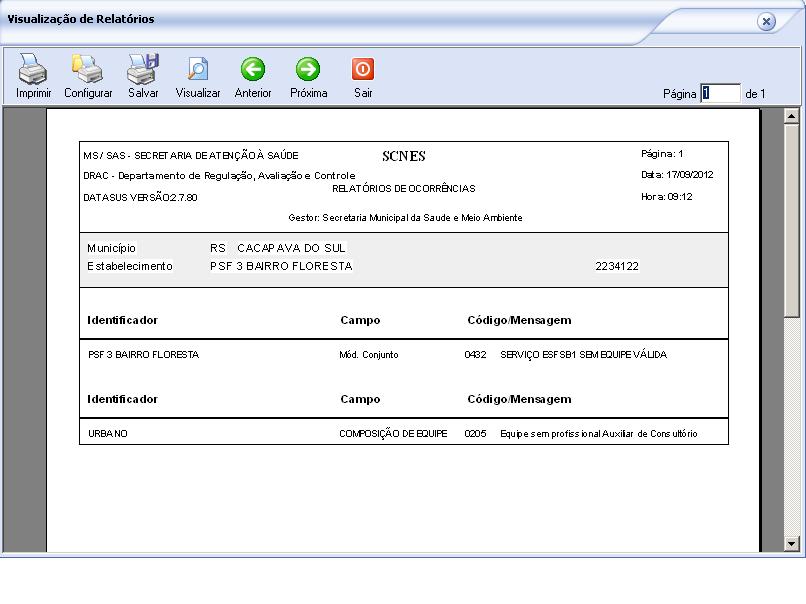
Task: Open the Configurar printer setup icon
Action: pos(87,69)
